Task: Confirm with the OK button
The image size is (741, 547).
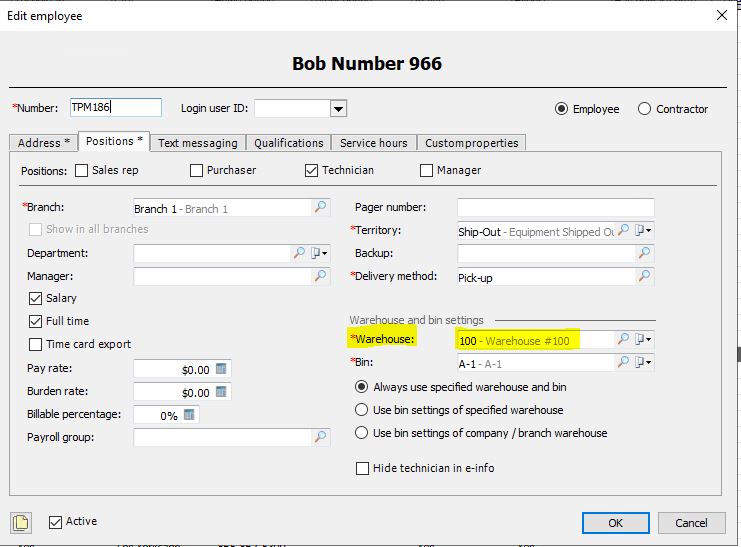Action: 616,523
